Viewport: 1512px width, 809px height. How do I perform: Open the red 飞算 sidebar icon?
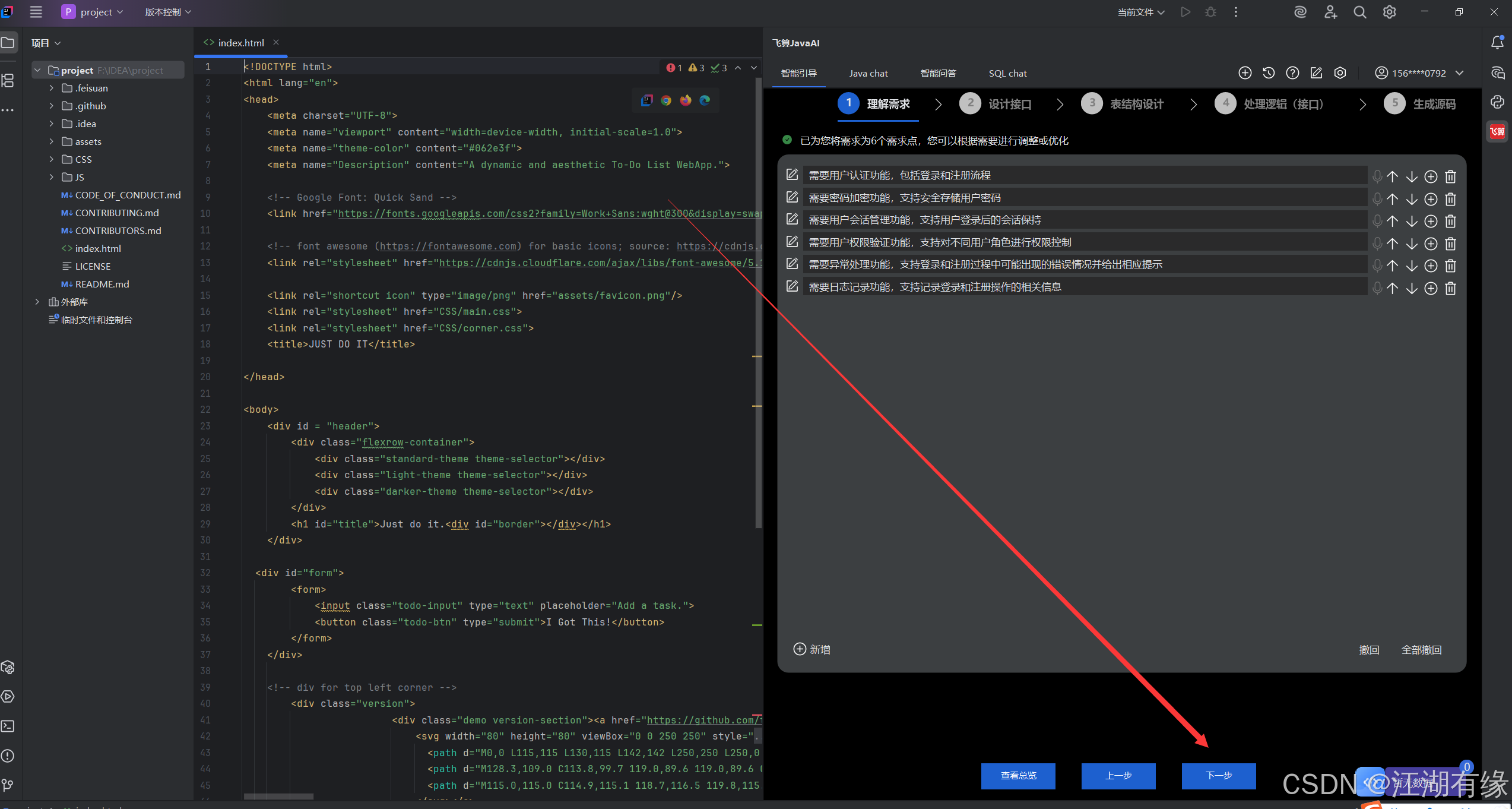click(1497, 131)
